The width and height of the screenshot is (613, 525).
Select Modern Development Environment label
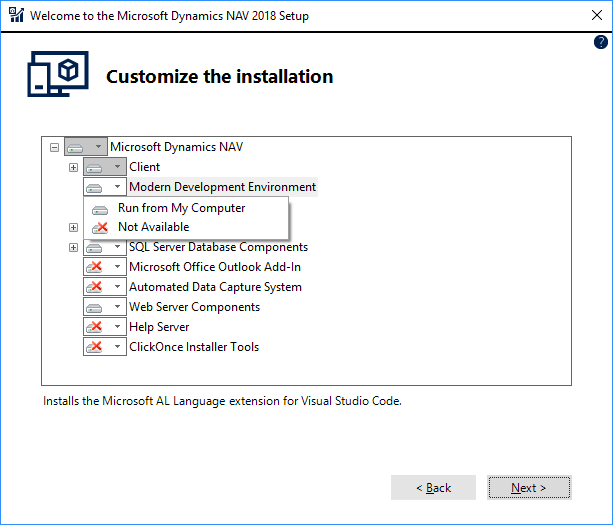tap(222, 187)
